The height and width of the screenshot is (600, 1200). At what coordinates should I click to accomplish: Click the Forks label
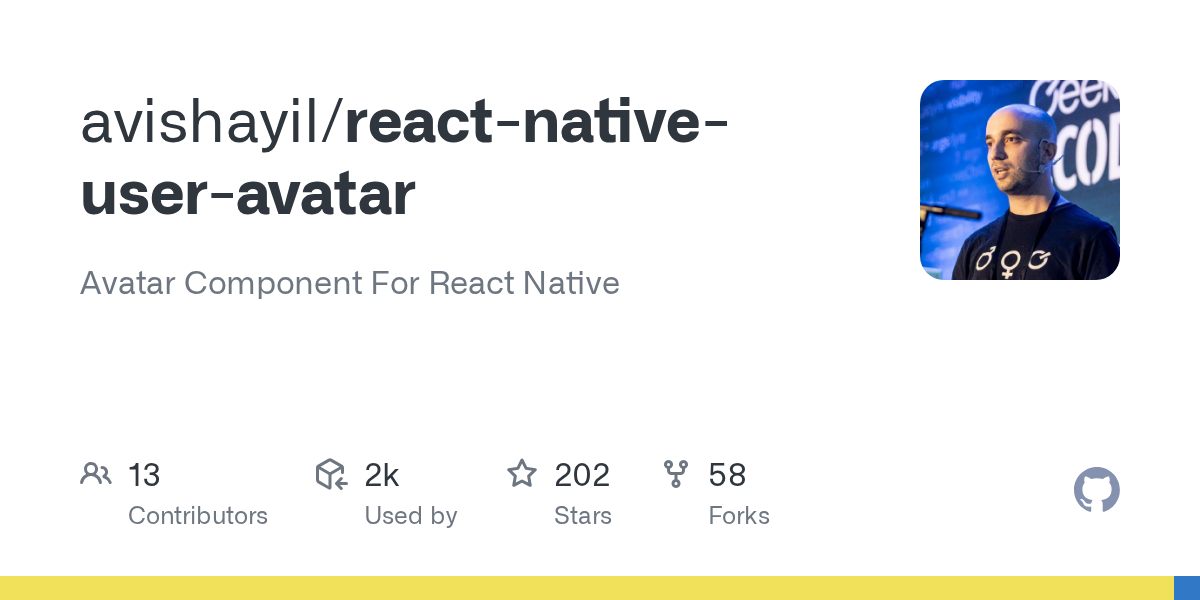[739, 516]
